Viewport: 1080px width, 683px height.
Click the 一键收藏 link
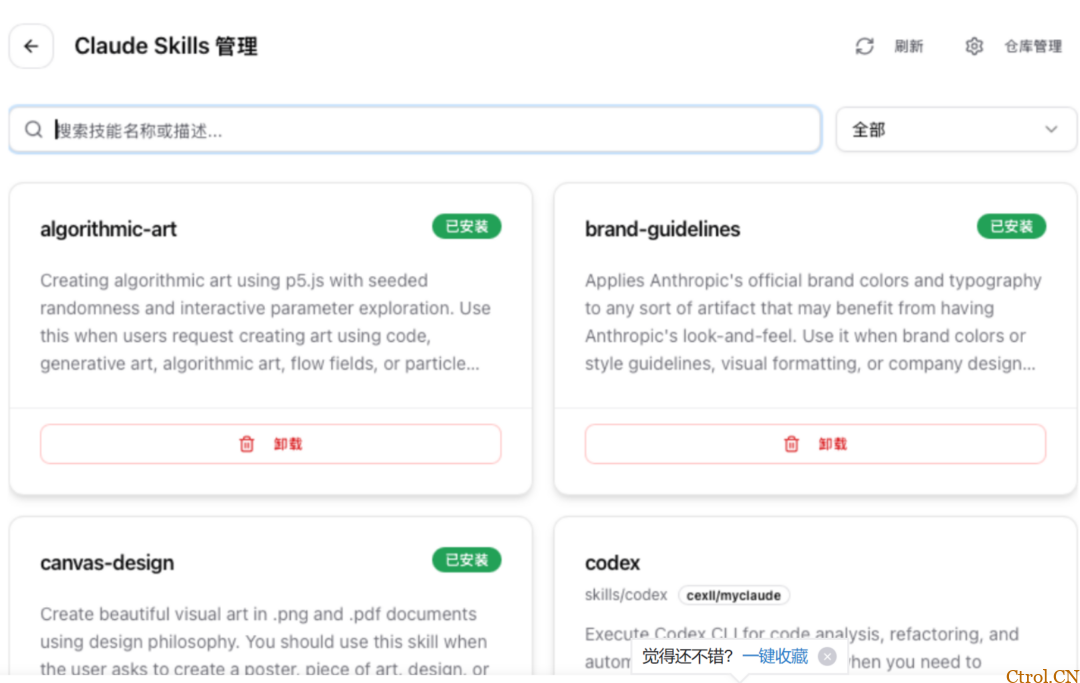coord(775,656)
